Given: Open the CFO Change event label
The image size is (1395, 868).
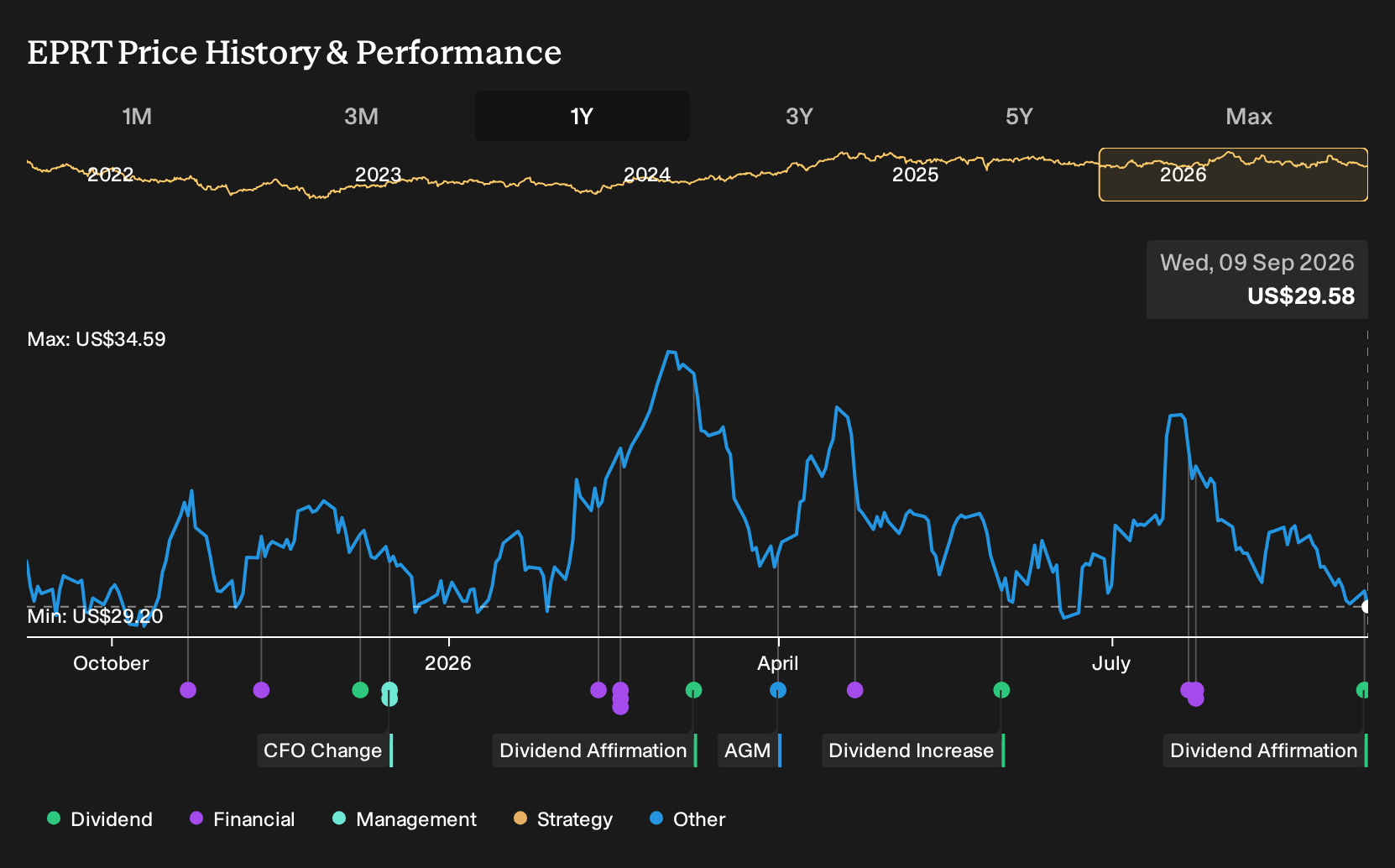Looking at the screenshot, I should (325, 750).
